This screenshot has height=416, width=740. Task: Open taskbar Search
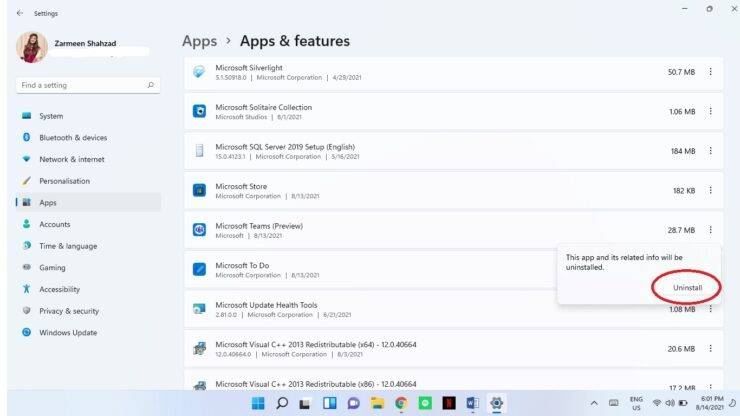coord(282,403)
